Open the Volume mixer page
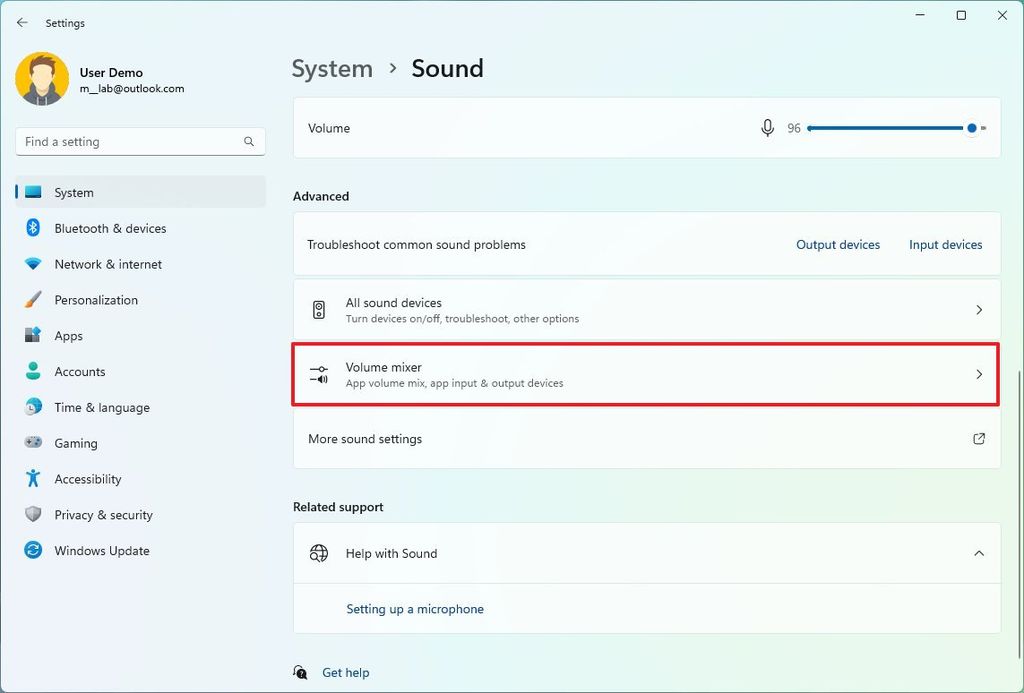The image size is (1024, 693). coord(645,374)
